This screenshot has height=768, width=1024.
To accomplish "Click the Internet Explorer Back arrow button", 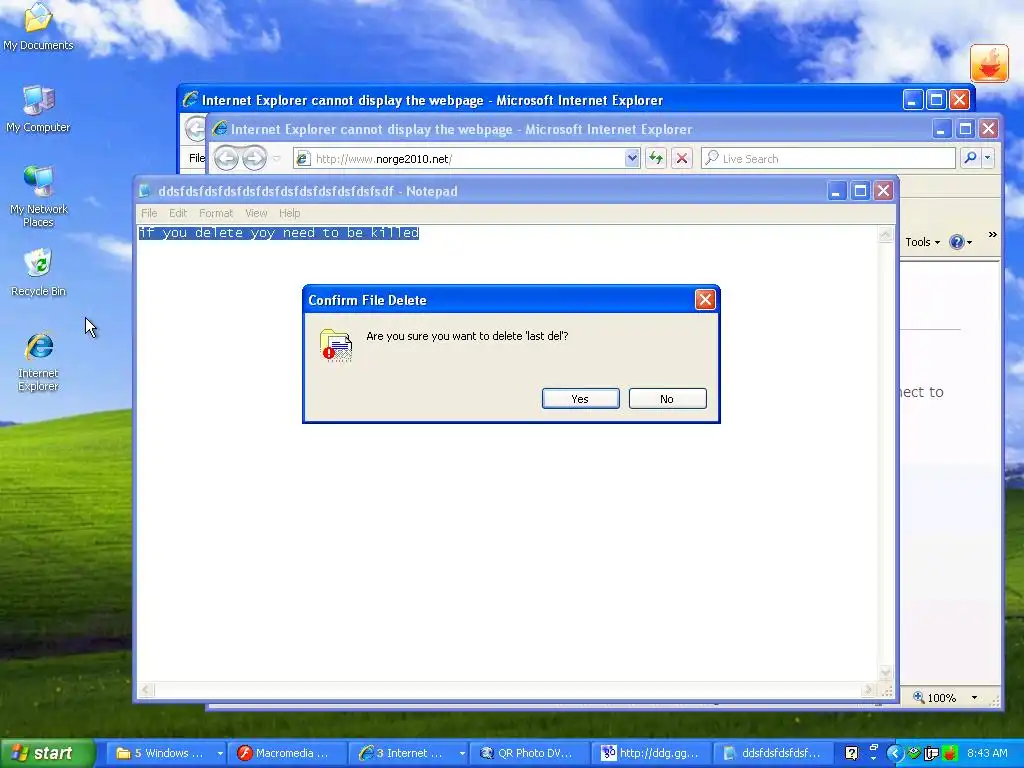I will coord(227,158).
